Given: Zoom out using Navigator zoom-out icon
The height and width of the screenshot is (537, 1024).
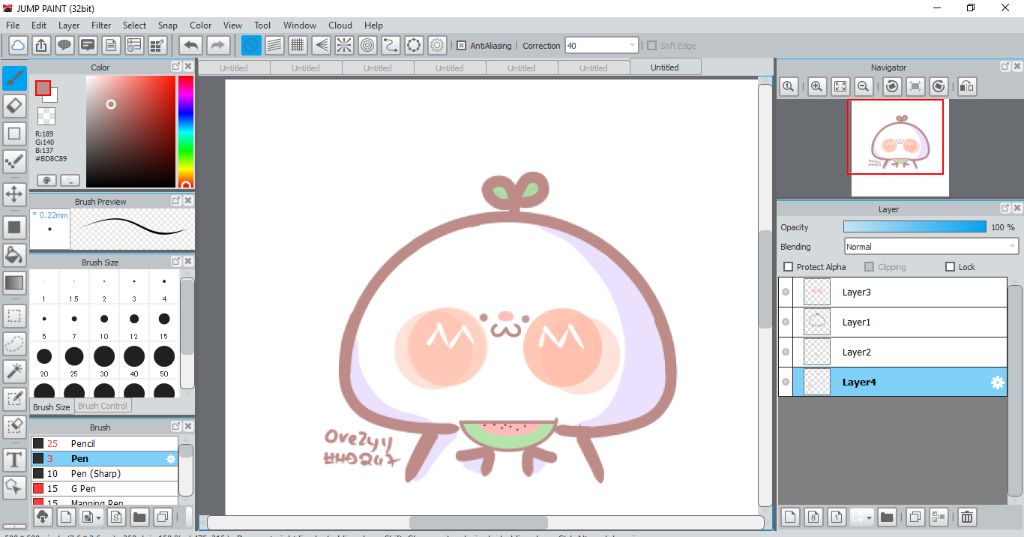Looking at the screenshot, I should pos(863,86).
